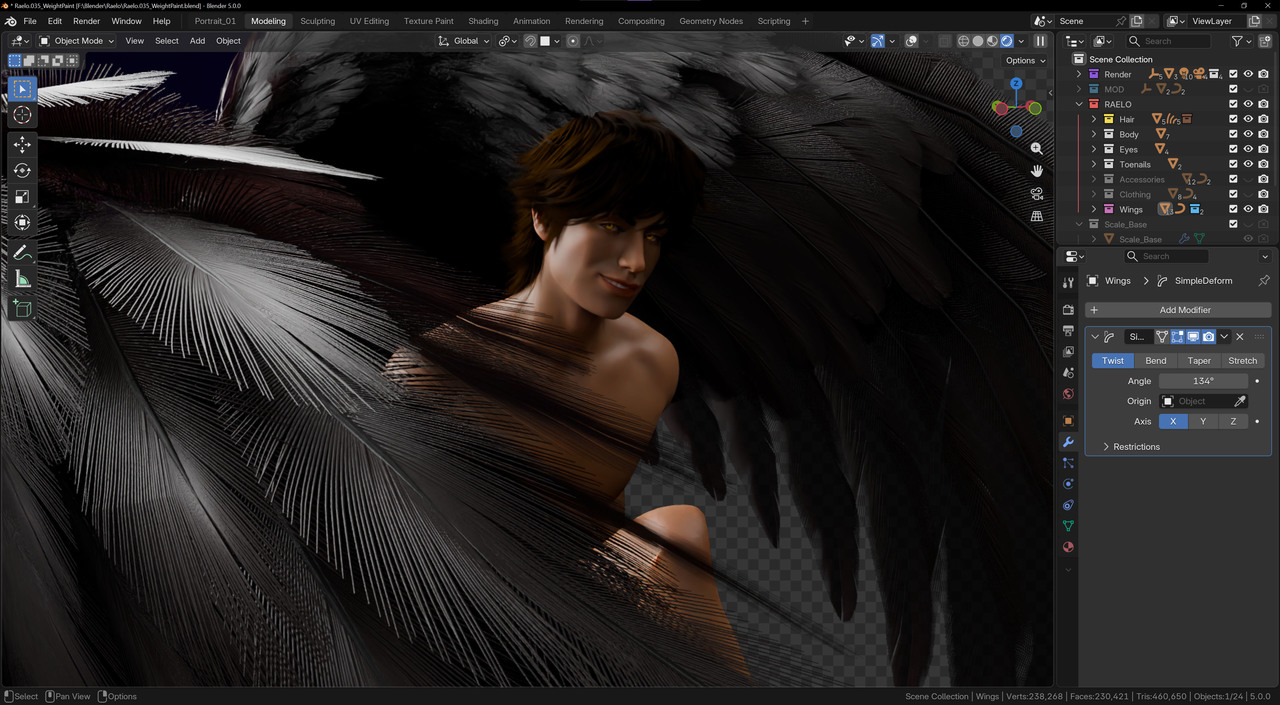Expand the Restrictions panel
The width and height of the screenshot is (1280, 705).
click(1136, 447)
